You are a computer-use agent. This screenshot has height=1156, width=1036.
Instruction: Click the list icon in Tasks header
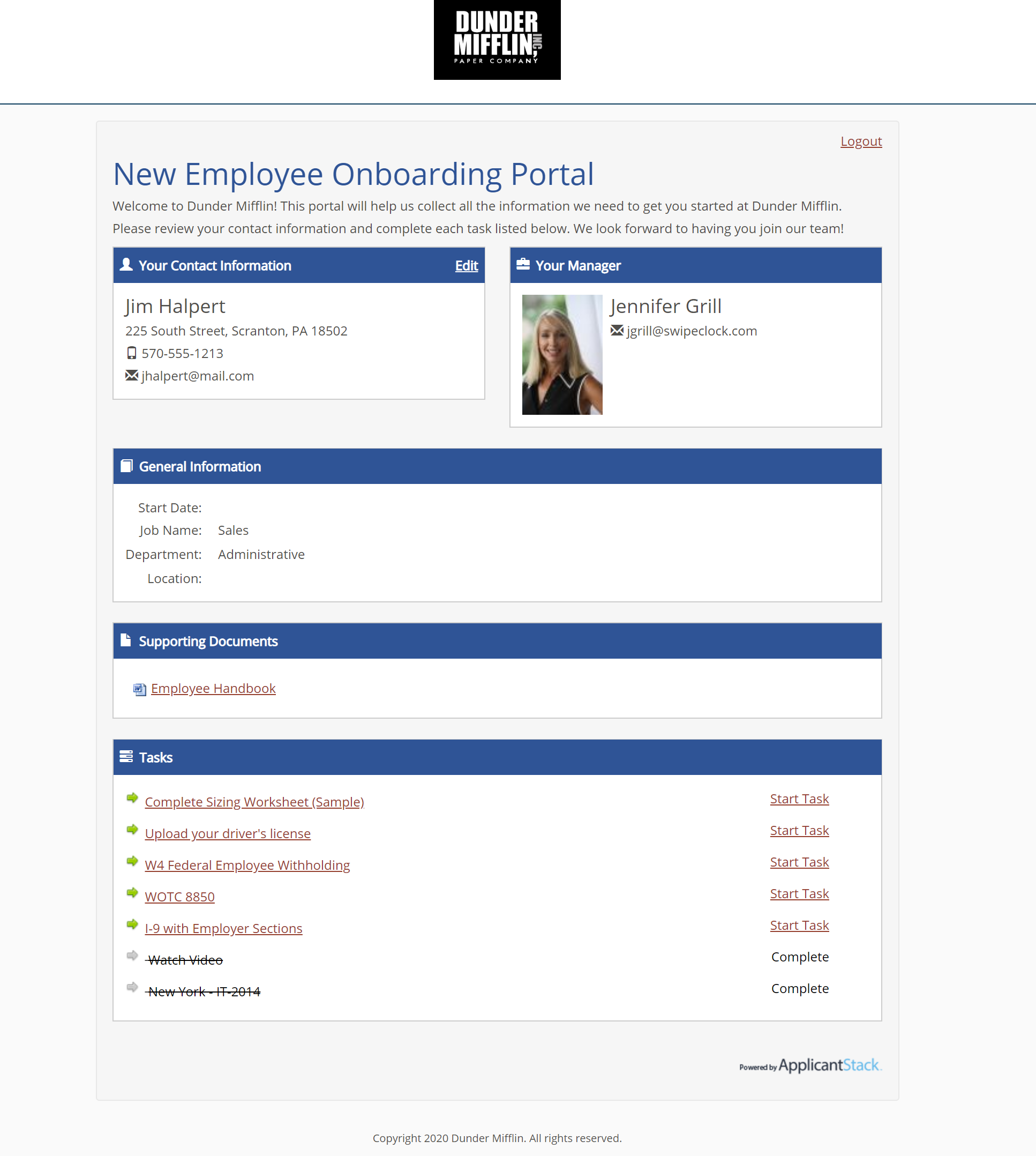point(126,756)
